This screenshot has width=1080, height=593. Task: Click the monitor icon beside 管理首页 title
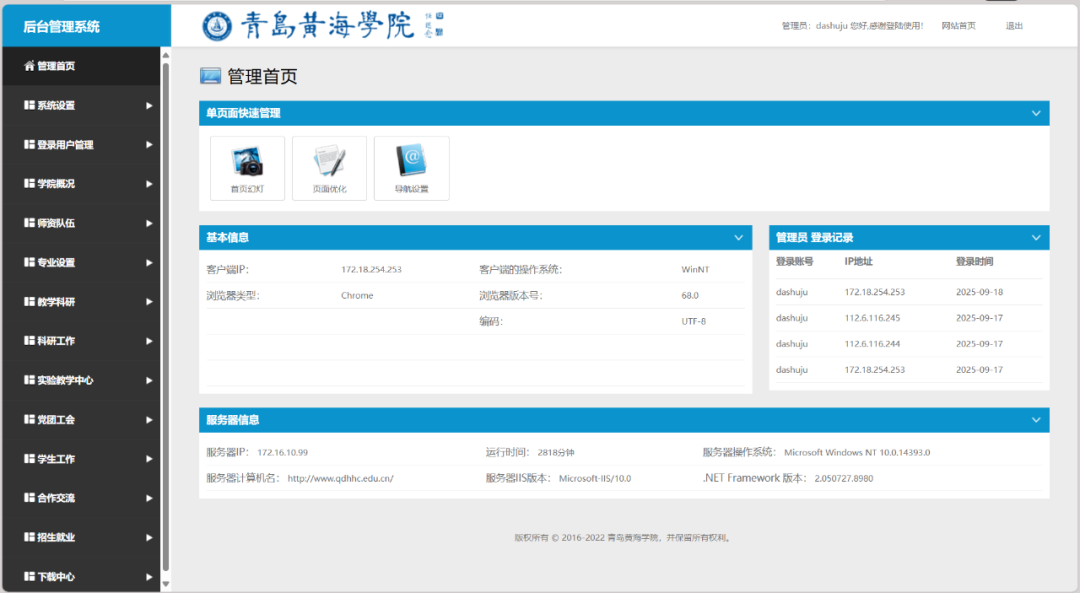[210, 76]
